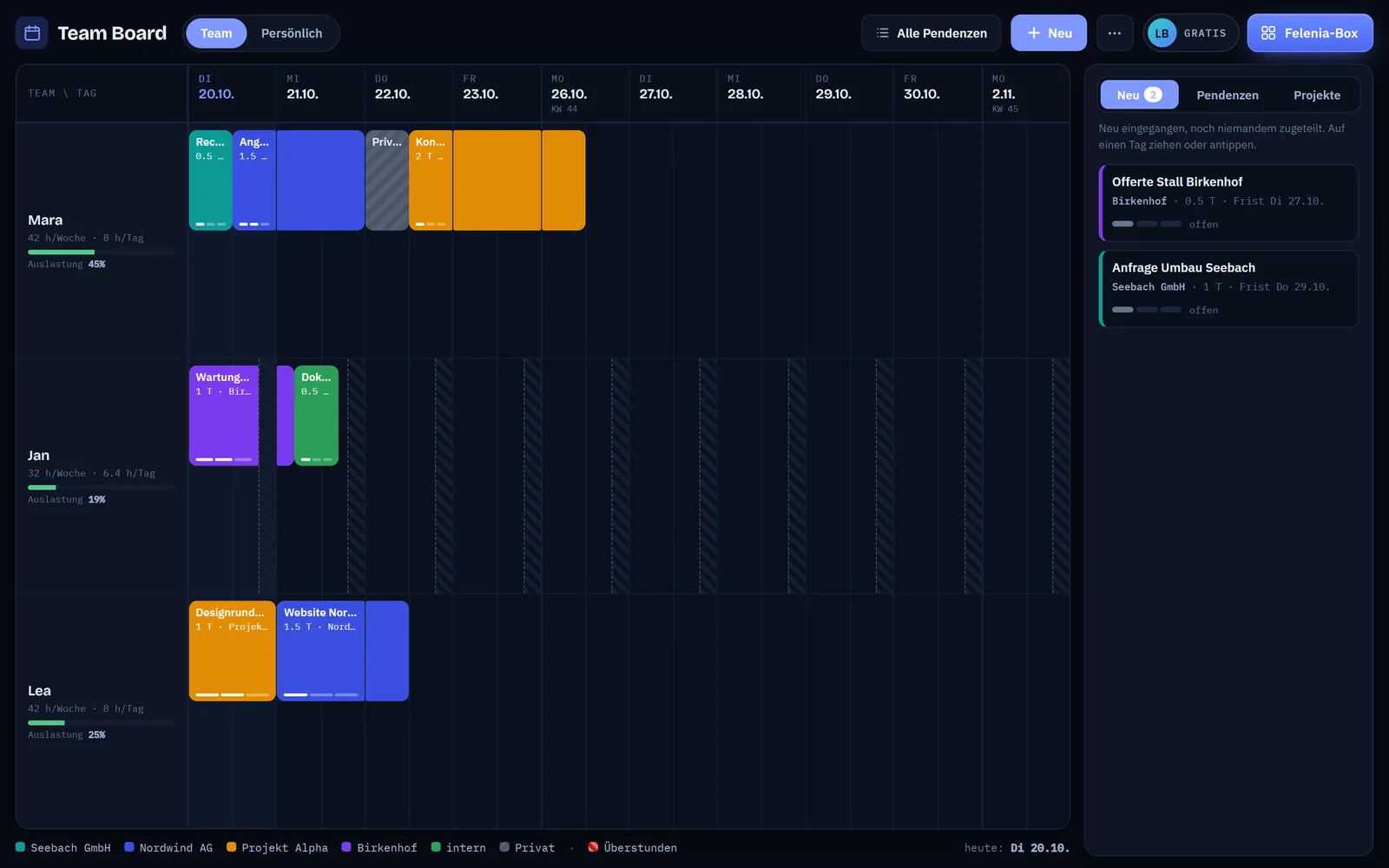Open the GRATIS plan account menu
Viewport: 1389px width, 868px height.
pos(1191,33)
